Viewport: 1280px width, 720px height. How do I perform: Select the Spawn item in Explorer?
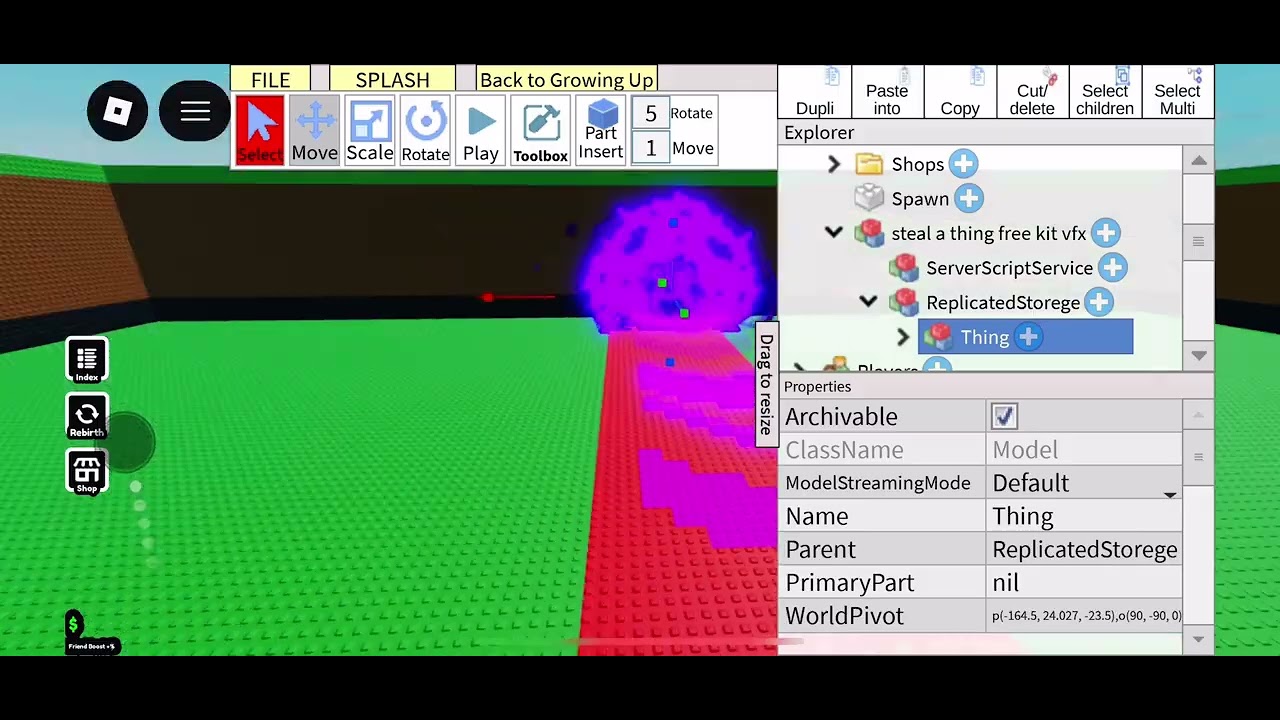coord(920,199)
